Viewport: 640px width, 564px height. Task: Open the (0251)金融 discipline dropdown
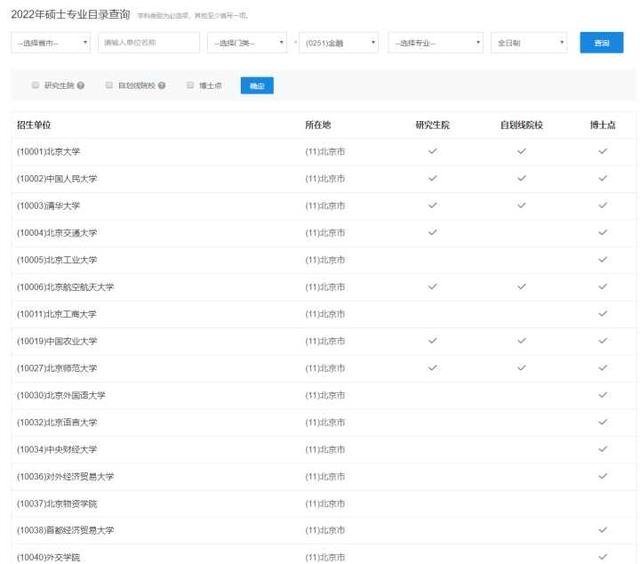click(x=339, y=42)
